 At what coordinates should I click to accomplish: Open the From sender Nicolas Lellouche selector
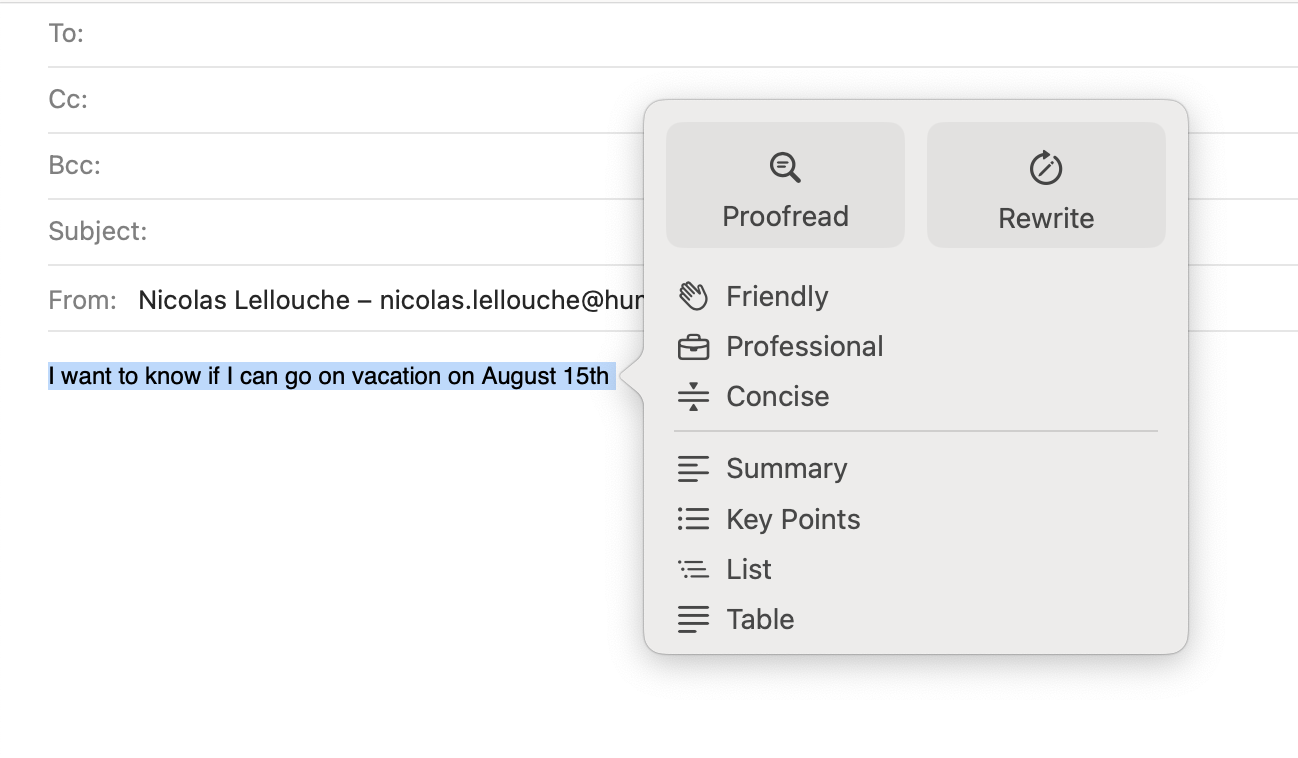coord(390,300)
